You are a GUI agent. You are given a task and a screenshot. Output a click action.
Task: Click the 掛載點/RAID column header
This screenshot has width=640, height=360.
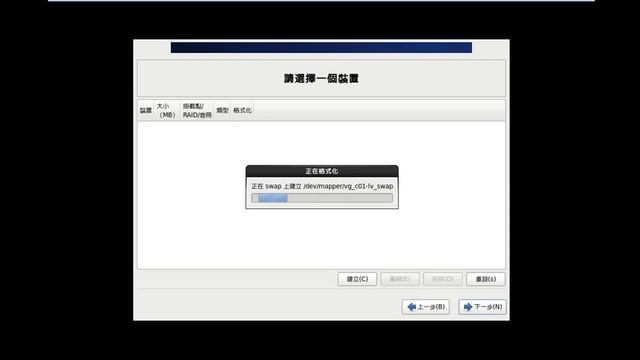coord(197,111)
